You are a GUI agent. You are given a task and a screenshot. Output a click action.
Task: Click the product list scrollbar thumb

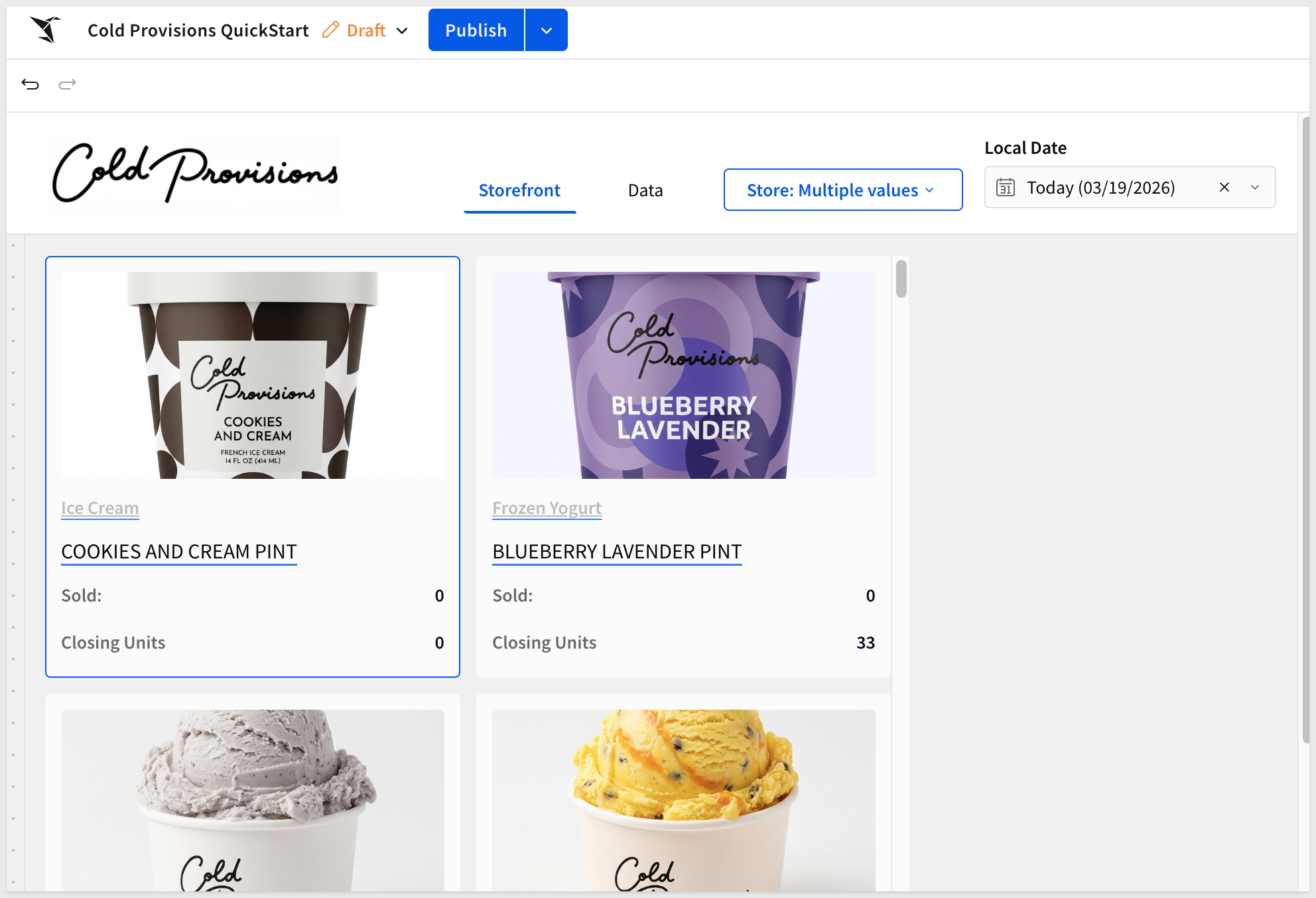[901, 279]
